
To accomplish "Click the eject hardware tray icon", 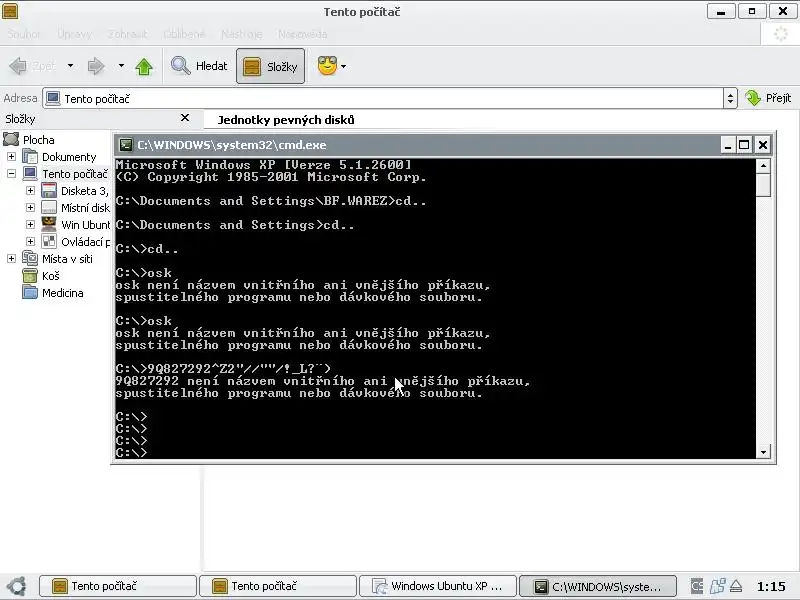I will point(736,586).
